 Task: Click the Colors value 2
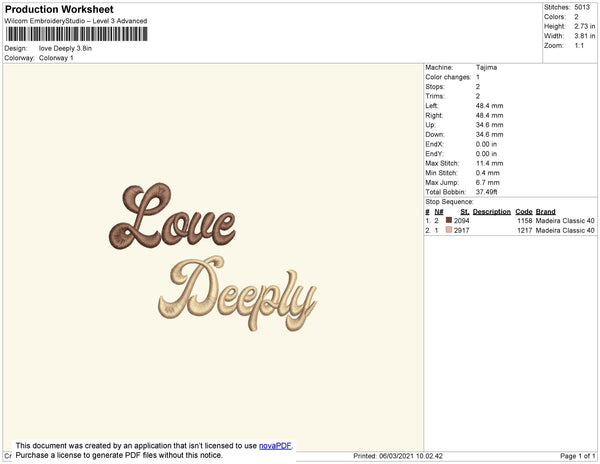[x=576, y=17]
